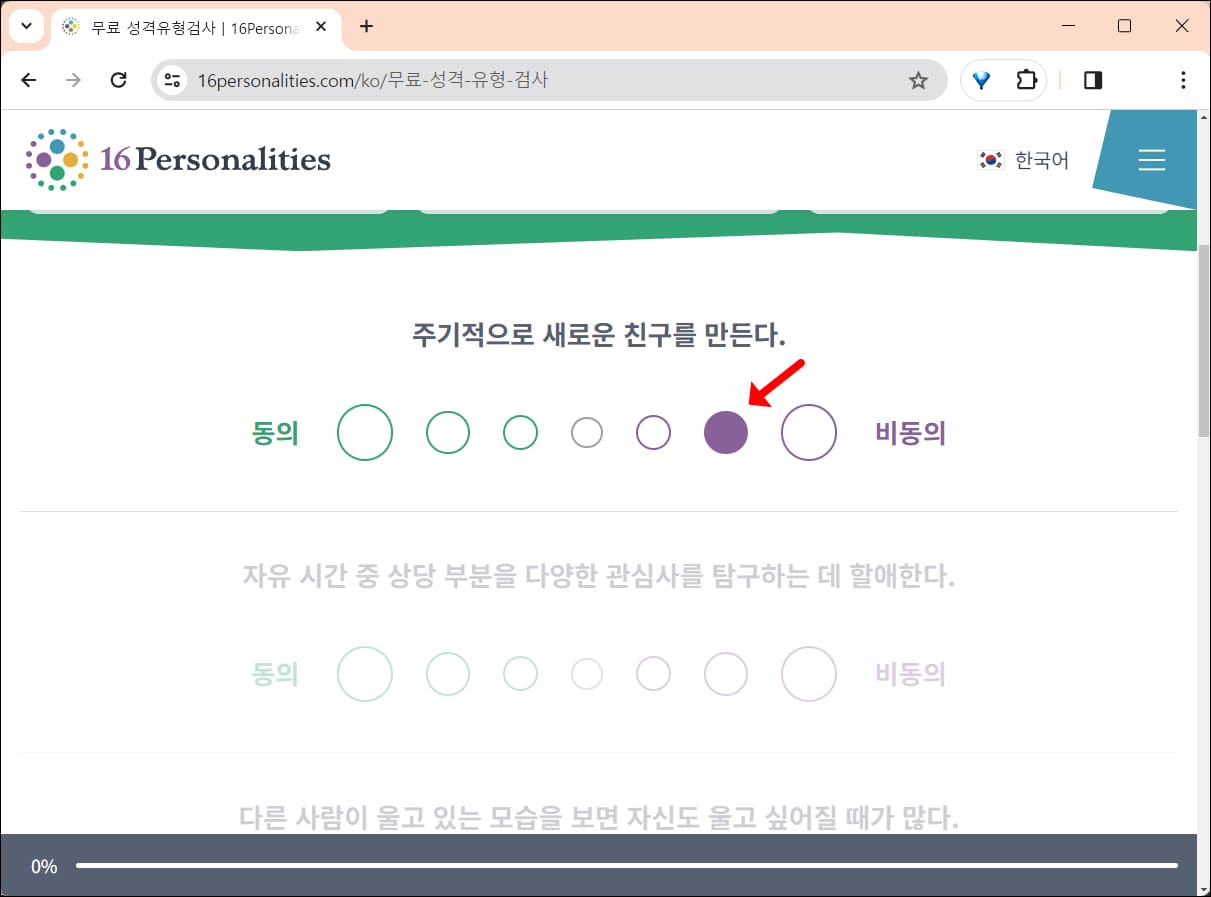Viewport: 1211px width, 897px height.
Task: Open the hamburger navigation menu
Action: coord(1151,159)
